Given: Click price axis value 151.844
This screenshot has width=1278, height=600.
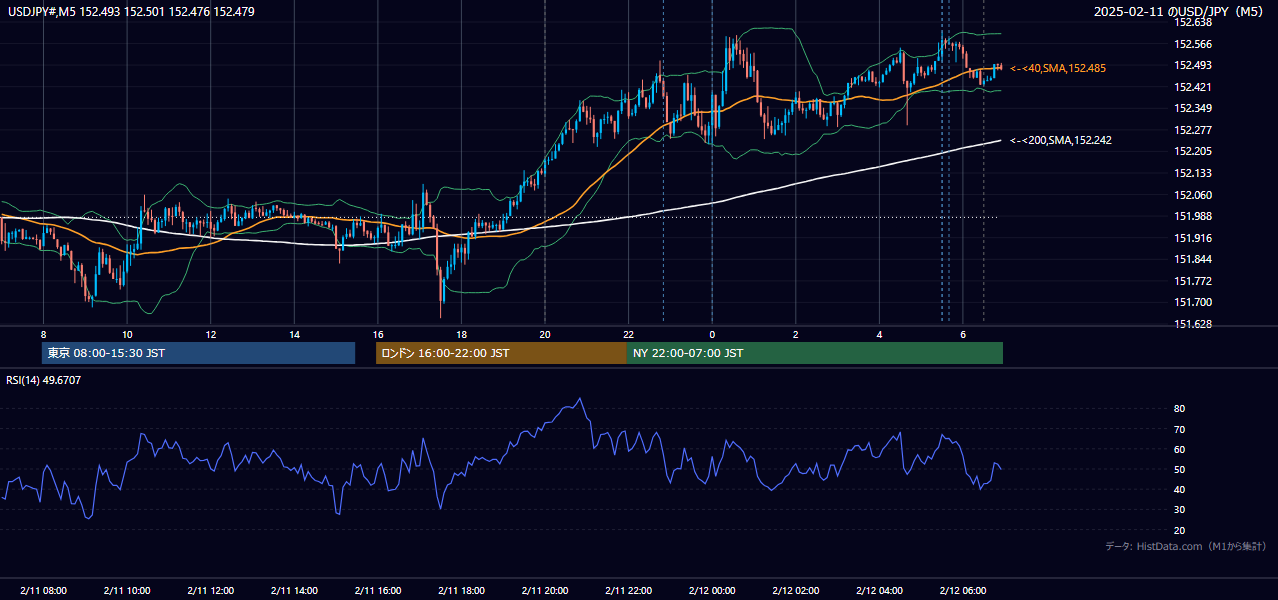Looking at the screenshot, I should tap(1192, 259).
